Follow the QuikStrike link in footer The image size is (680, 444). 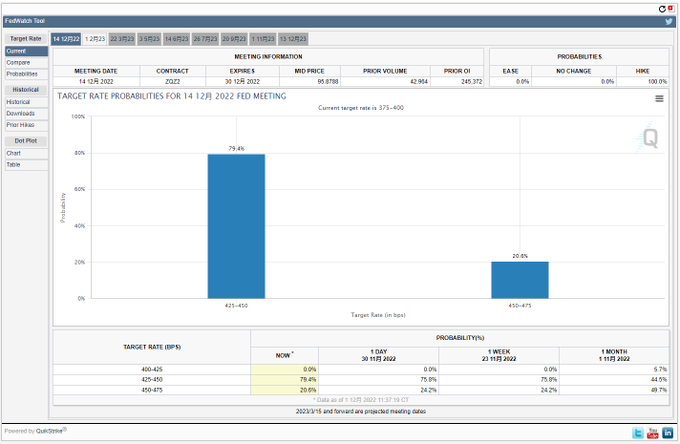pyautogui.click(x=49, y=431)
